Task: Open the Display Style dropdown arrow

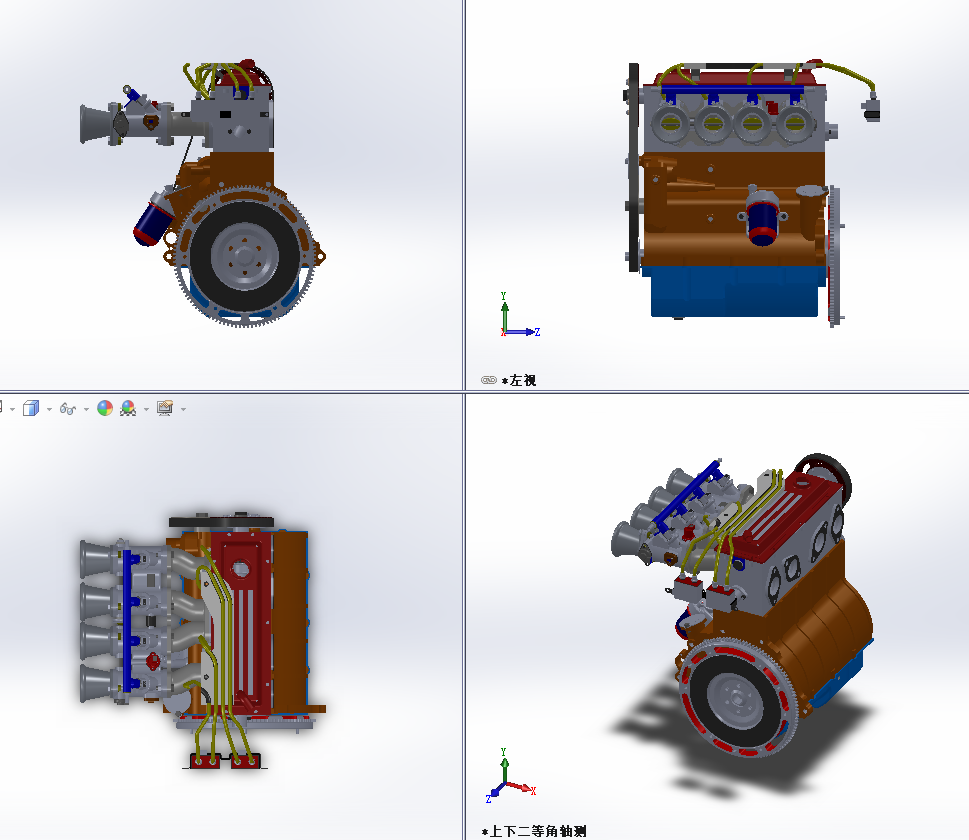Action: tap(49, 409)
